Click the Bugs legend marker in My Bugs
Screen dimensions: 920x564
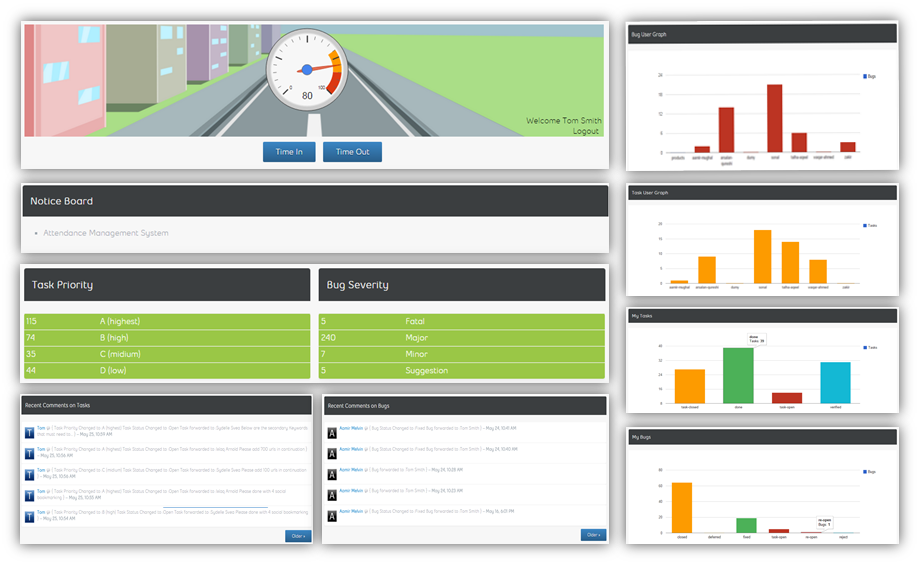(x=865, y=472)
